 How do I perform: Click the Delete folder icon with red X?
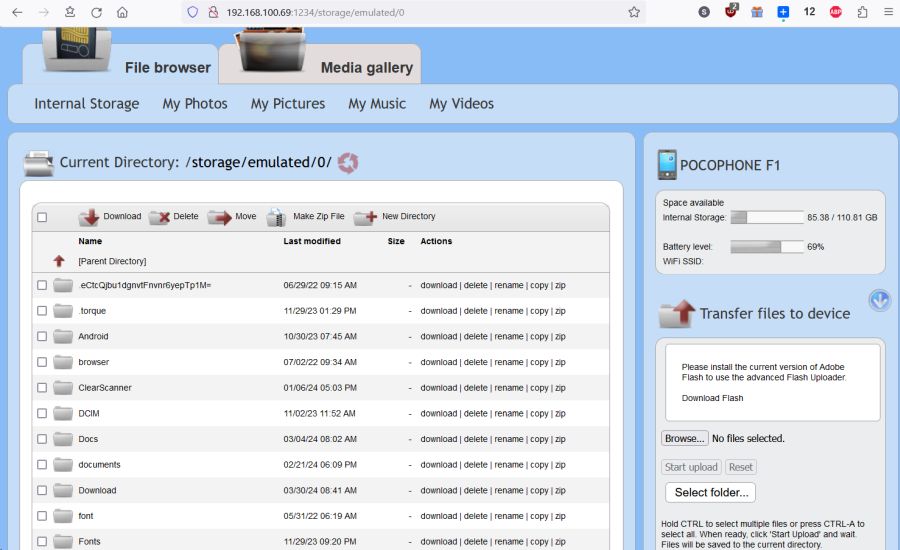click(x=160, y=218)
